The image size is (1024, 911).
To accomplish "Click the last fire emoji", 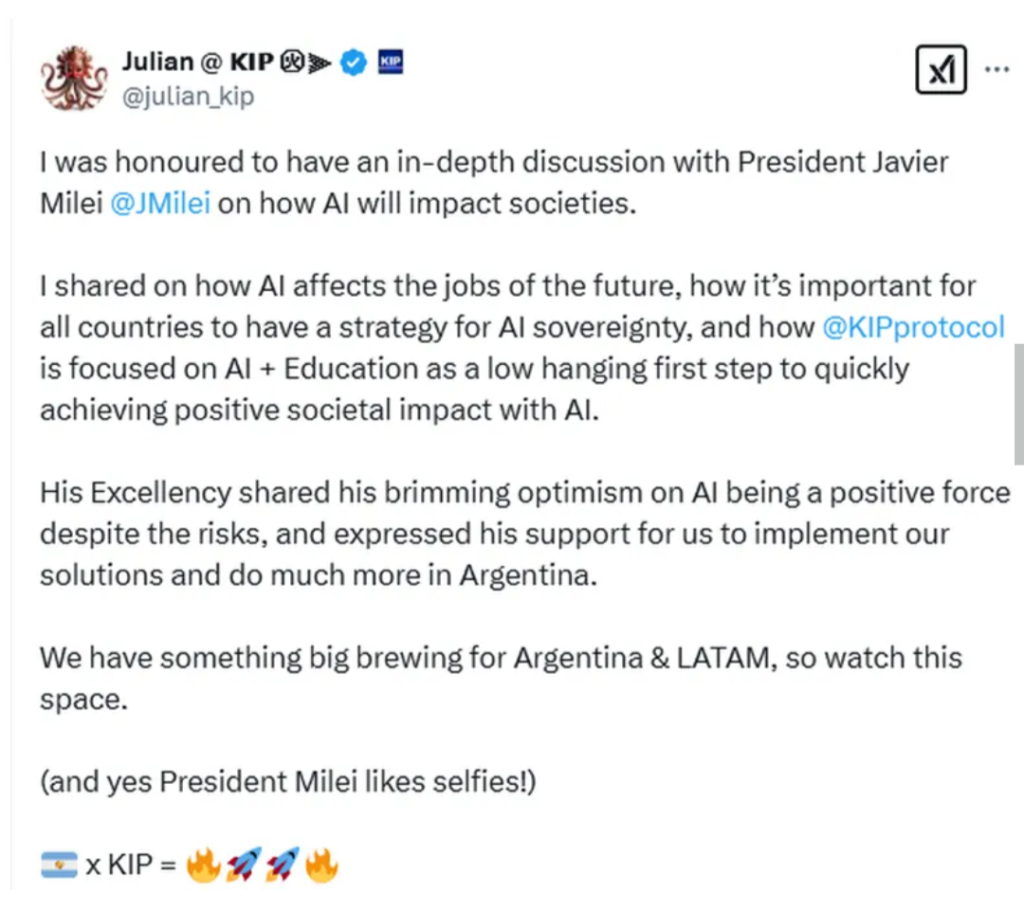I will pyautogui.click(x=322, y=865).
